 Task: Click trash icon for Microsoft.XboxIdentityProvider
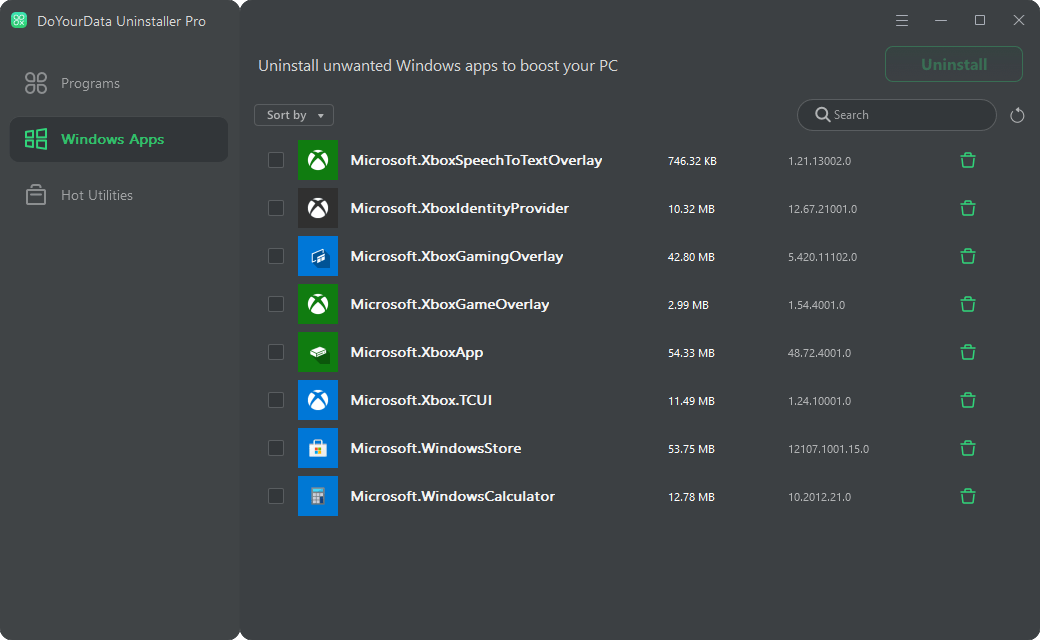point(968,208)
